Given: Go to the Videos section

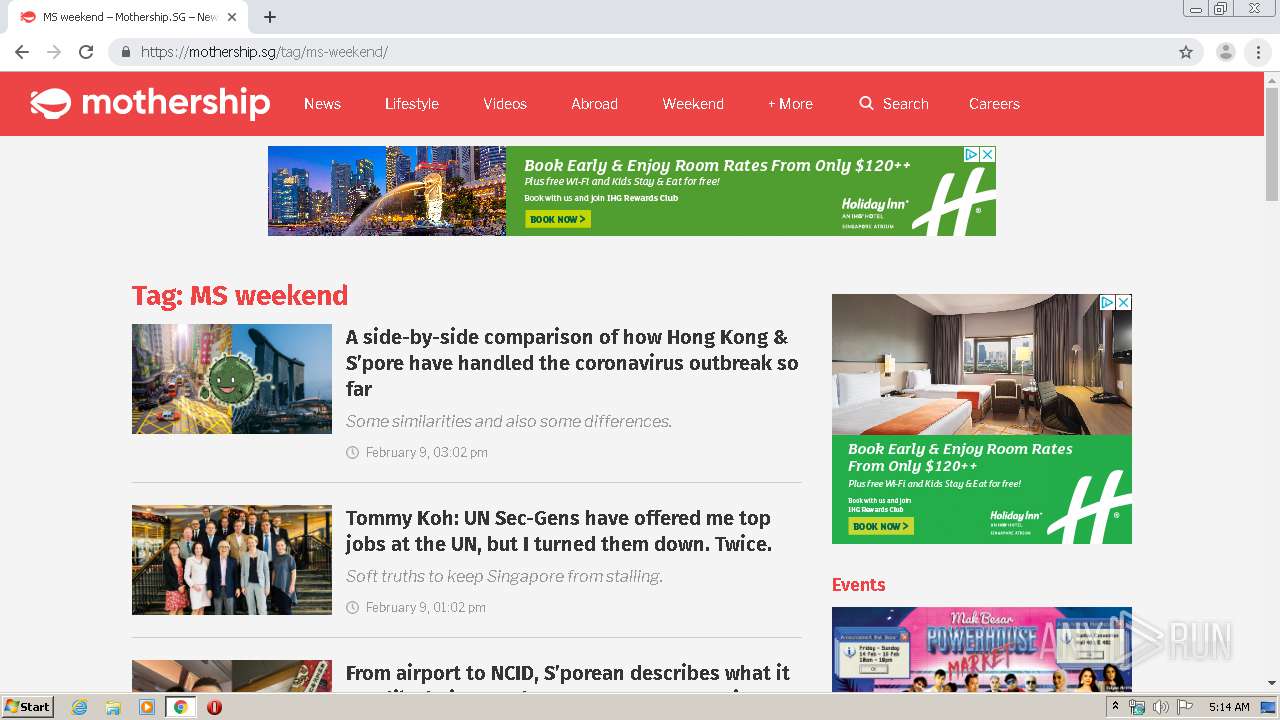Looking at the screenshot, I should pyautogui.click(x=505, y=104).
